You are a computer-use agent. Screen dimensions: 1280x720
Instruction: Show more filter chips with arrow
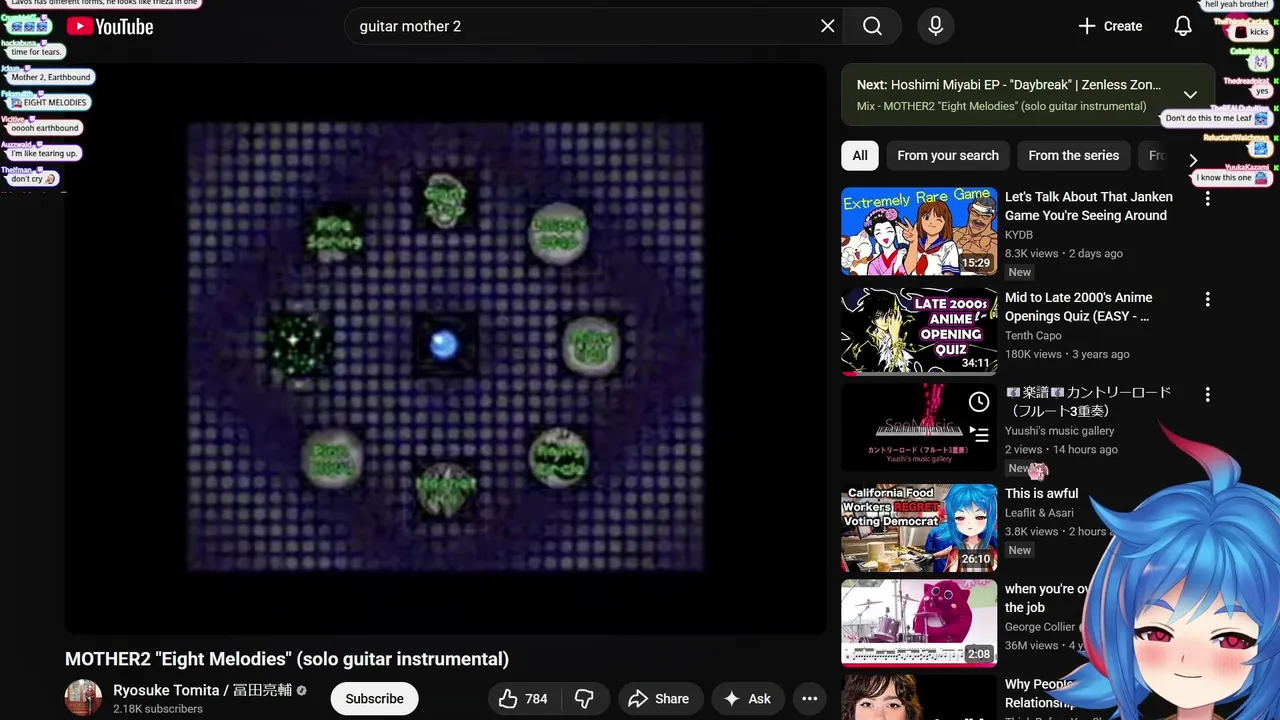click(1193, 160)
